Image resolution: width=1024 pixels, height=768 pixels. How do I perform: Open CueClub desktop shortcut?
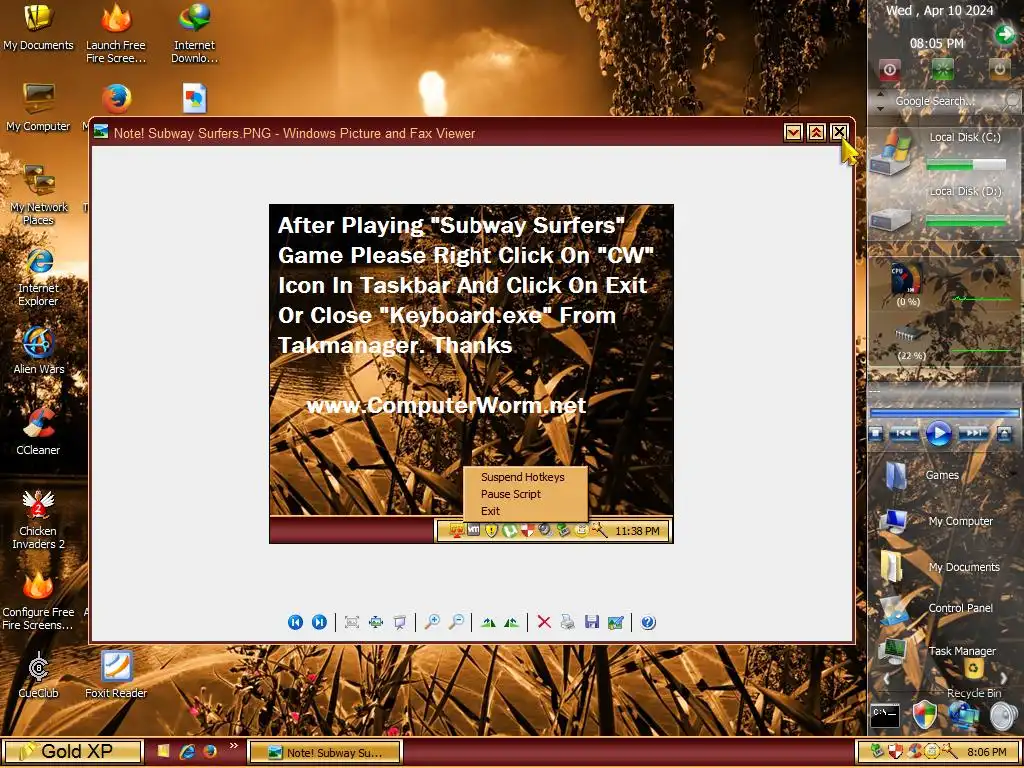(x=39, y=675)
